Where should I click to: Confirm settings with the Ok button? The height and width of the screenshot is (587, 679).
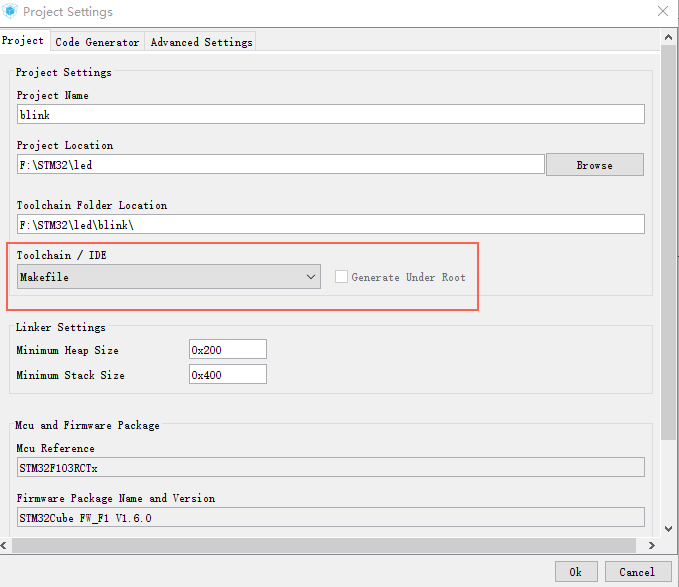point(576,572)
